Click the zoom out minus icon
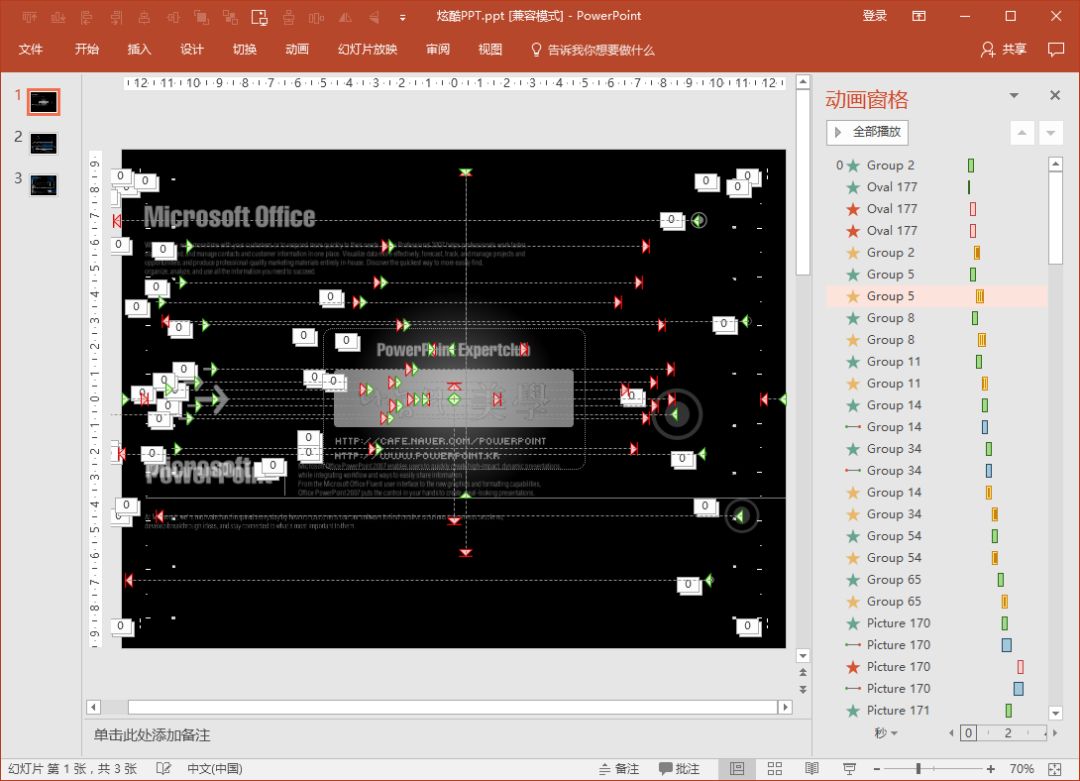This screenshot has height=781, width=1080. coord(878,769)
